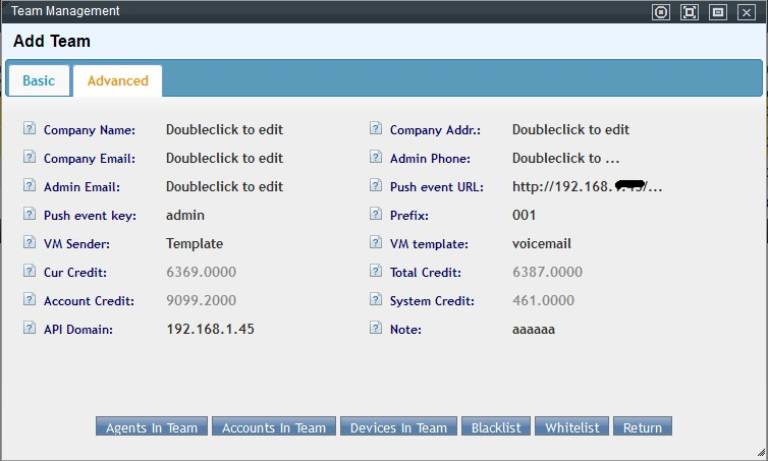
Task: Click help icon next to Prefix
Action: pyautogui.click(x=375, y=215)
